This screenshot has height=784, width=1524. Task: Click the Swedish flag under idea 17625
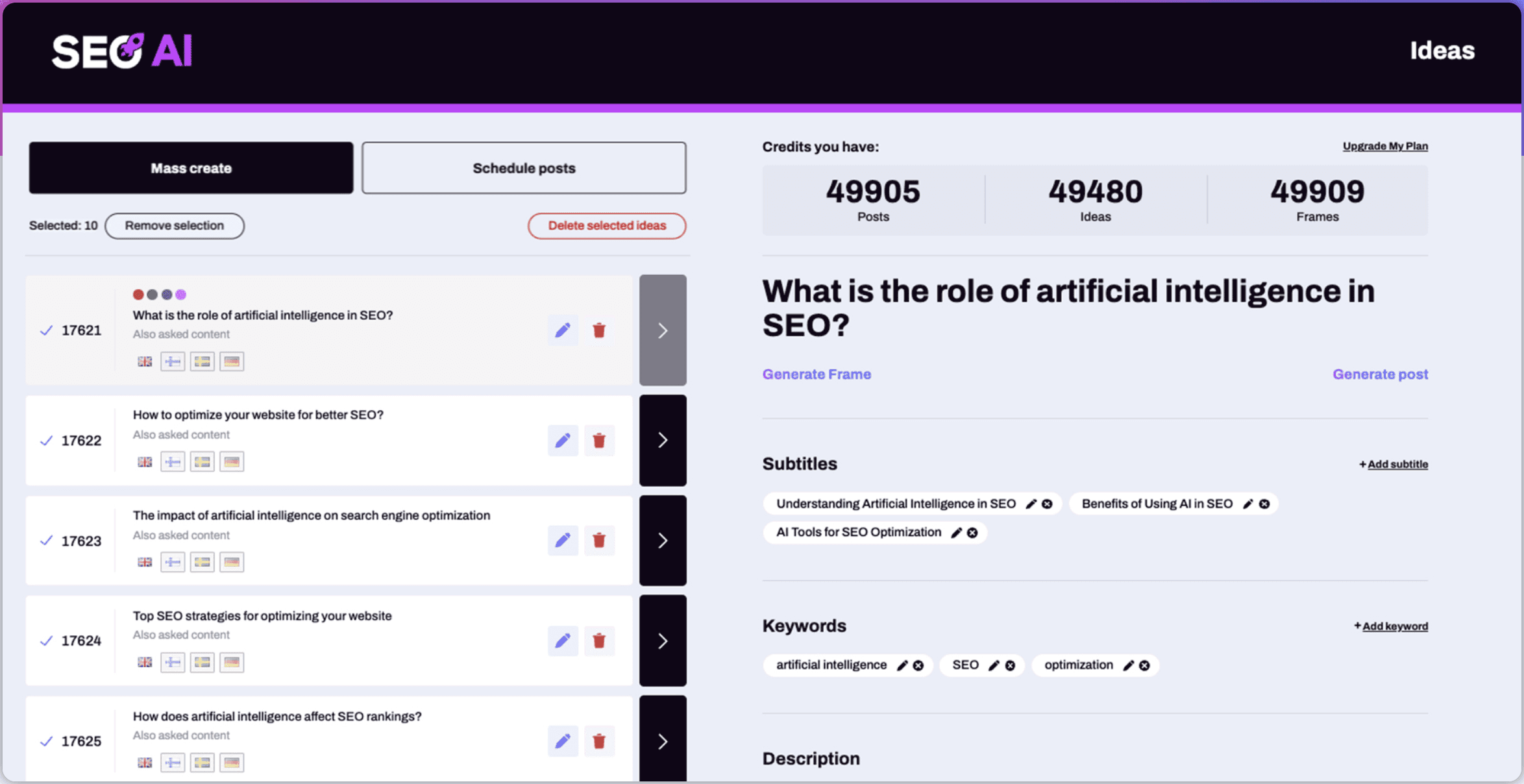pos(203,763)
